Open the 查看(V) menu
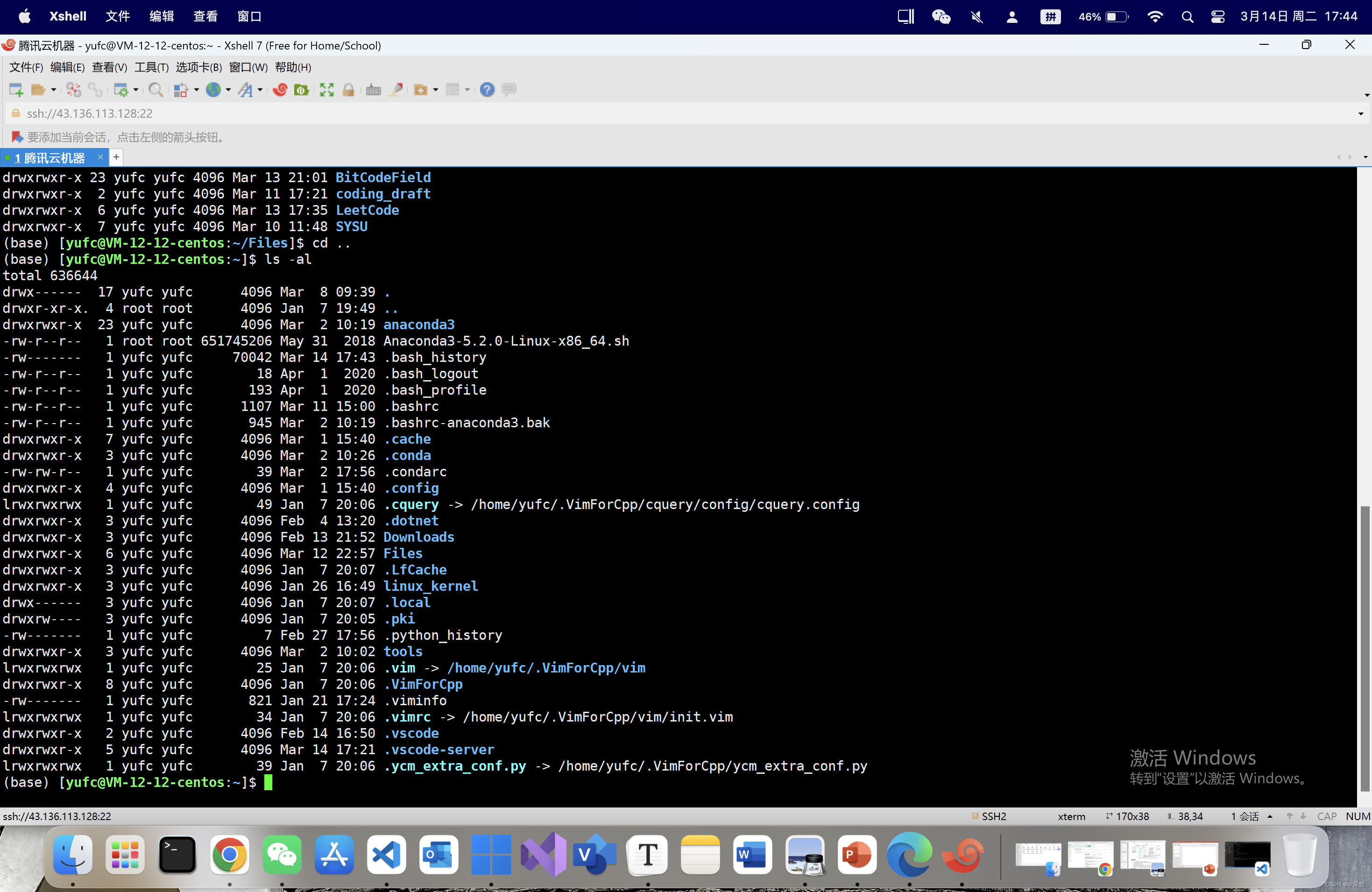1372x892 pixels. point(110,67)
